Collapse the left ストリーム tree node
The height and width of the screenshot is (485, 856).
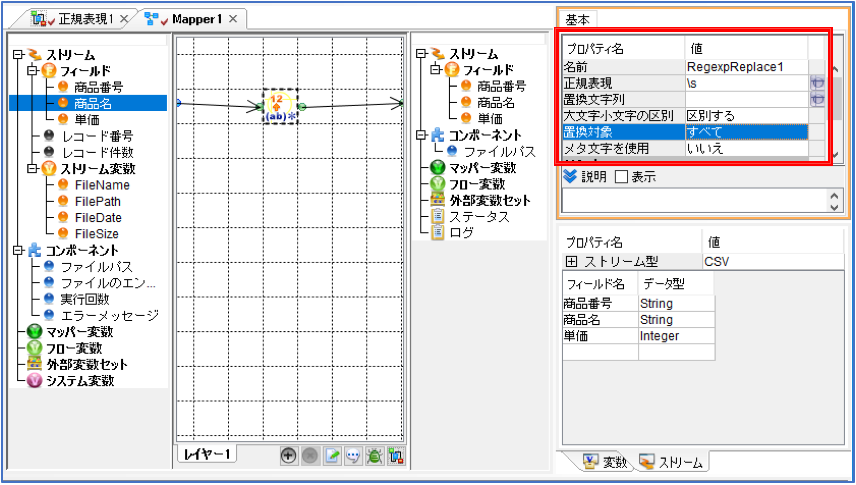coord(18,55)
